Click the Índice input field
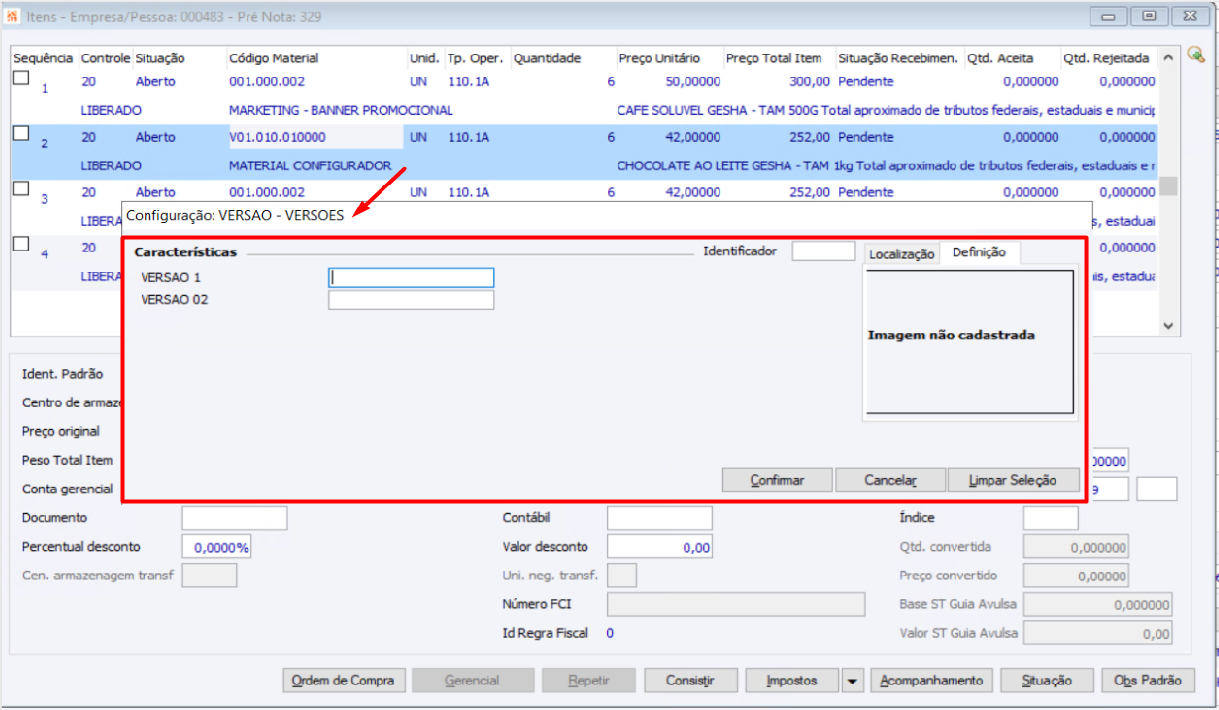 pyautogui.click(x=1051, y=518)
